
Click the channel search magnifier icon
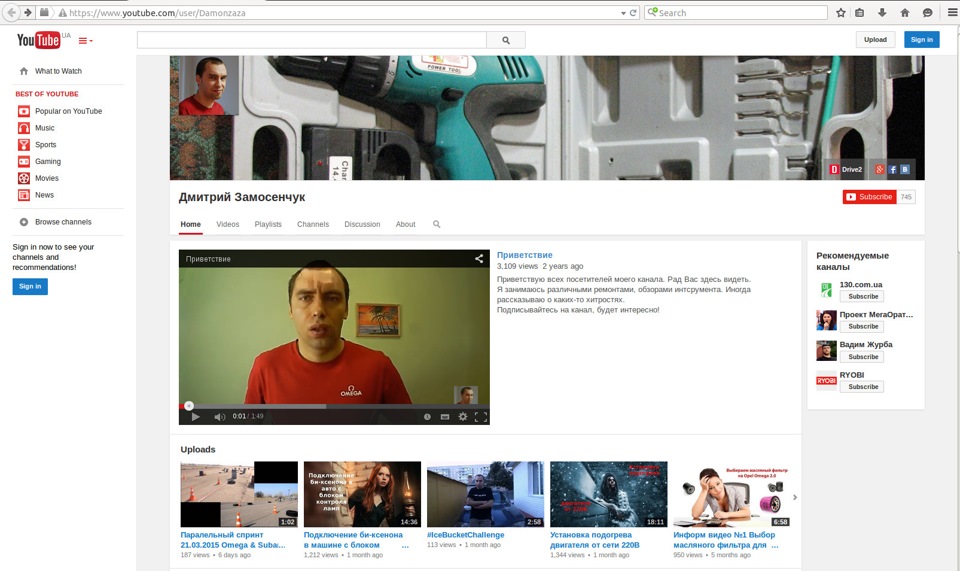437,225
